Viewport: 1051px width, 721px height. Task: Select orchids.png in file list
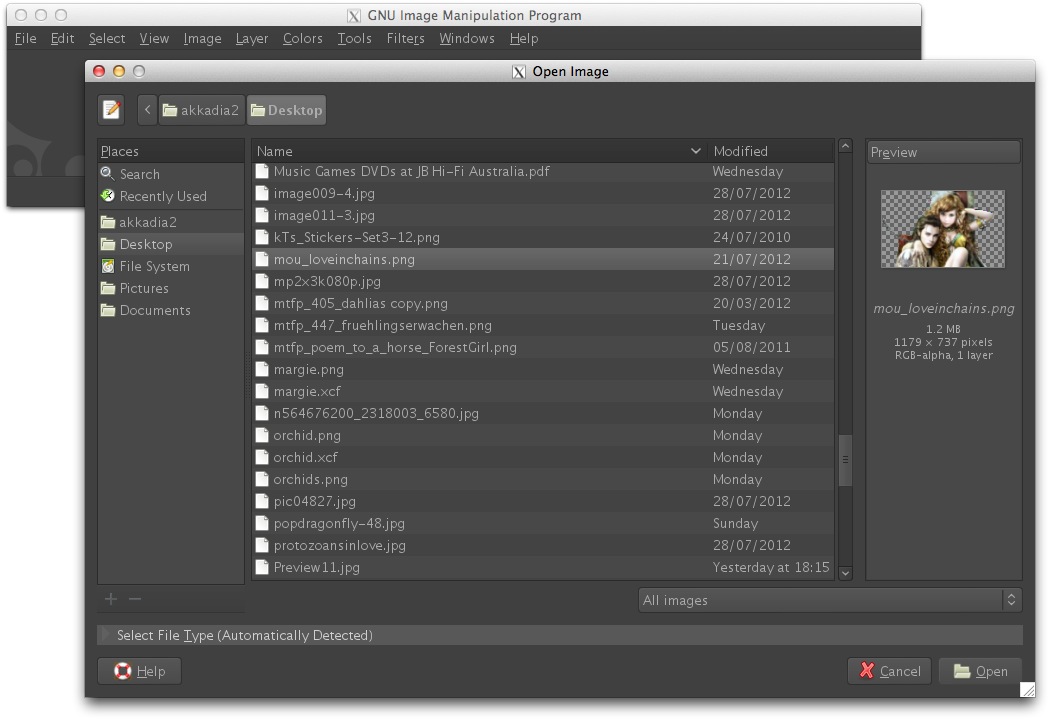pyautogui.click(x=543, y=479)
